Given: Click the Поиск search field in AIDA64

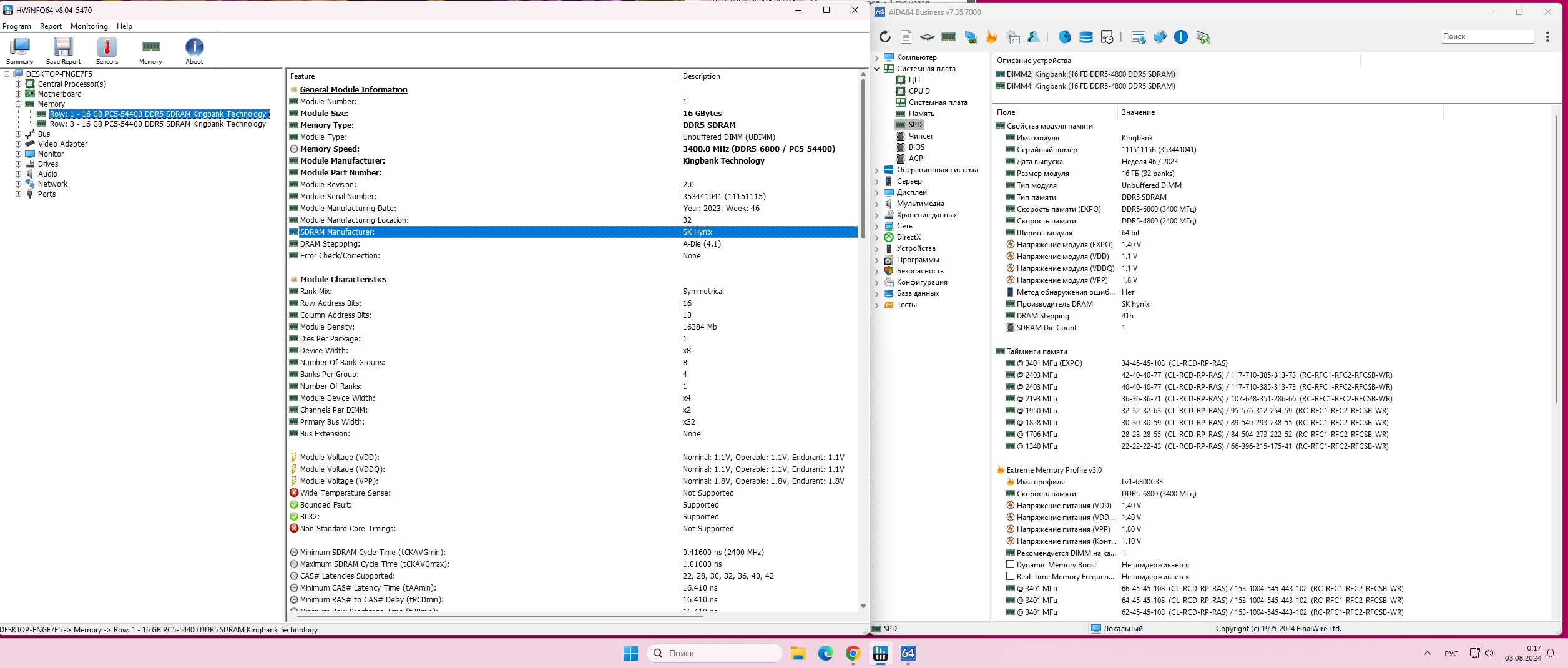Looking at the screenshot, I should 1487,36.
